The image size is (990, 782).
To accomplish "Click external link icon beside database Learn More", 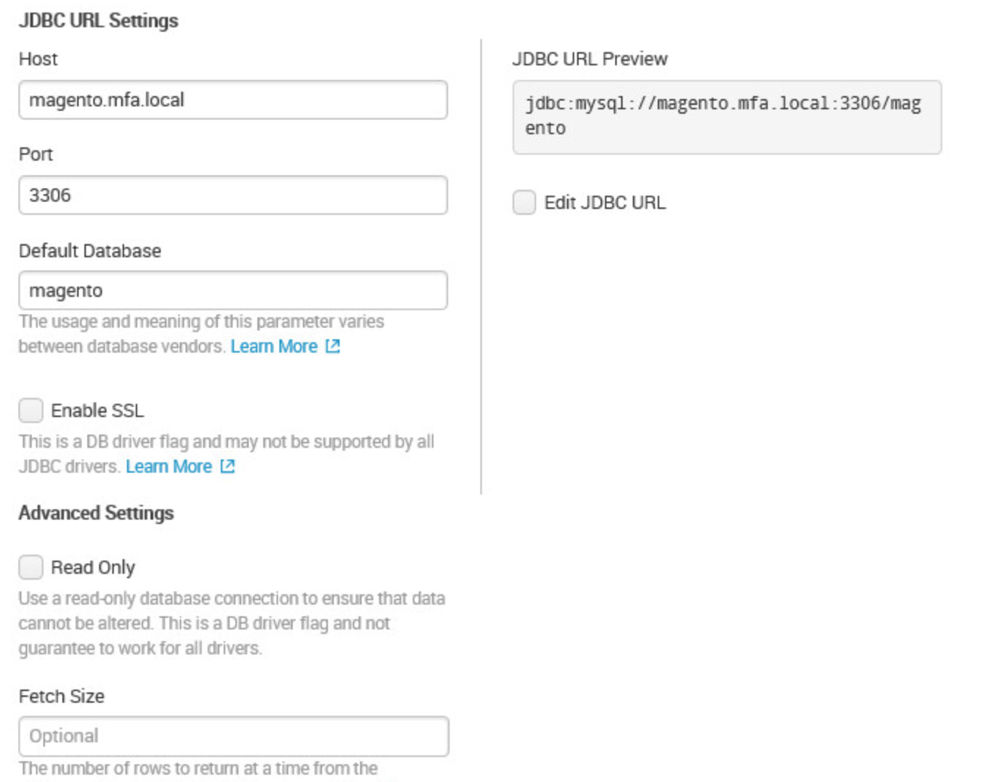I will (333, 346).
